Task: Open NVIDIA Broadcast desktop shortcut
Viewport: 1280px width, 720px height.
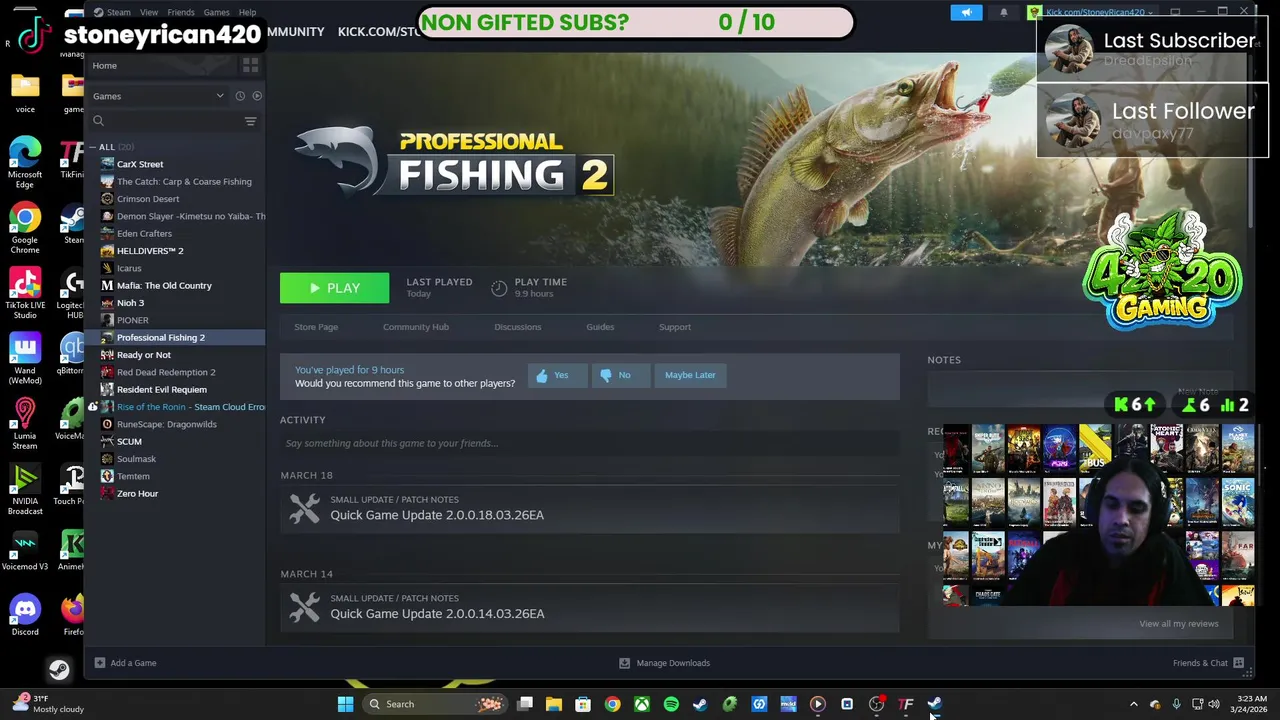Action: (x=25, y=490)
